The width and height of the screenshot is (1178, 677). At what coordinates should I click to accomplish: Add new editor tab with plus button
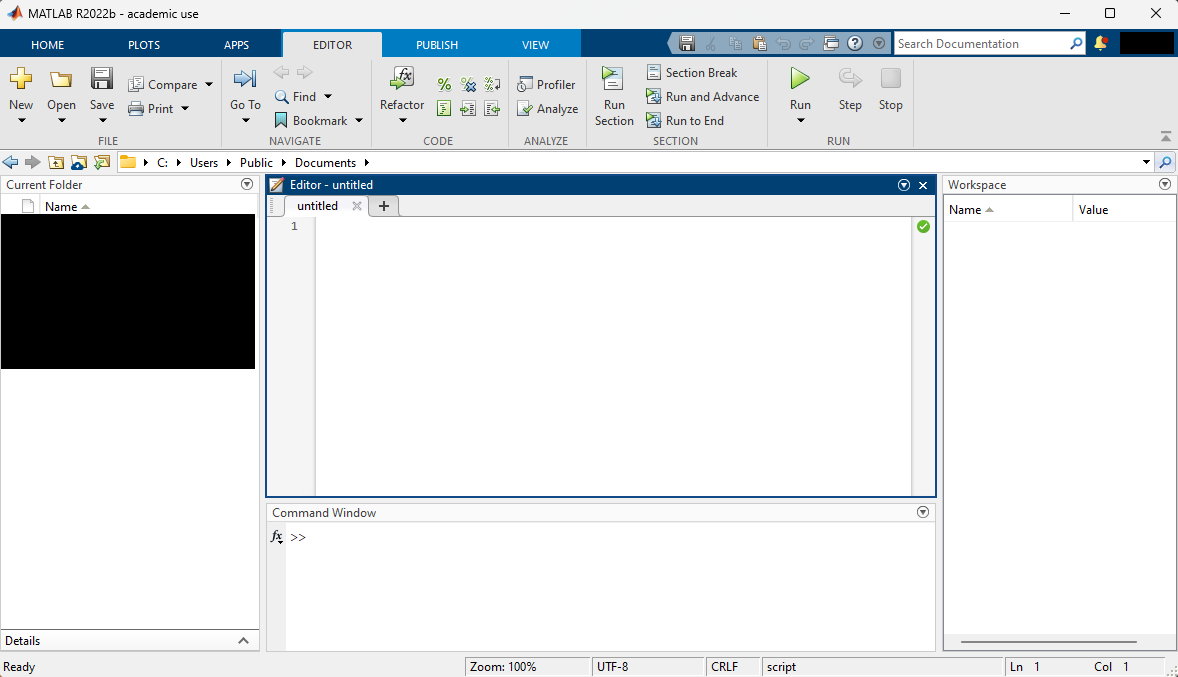[x=383, y=206]
